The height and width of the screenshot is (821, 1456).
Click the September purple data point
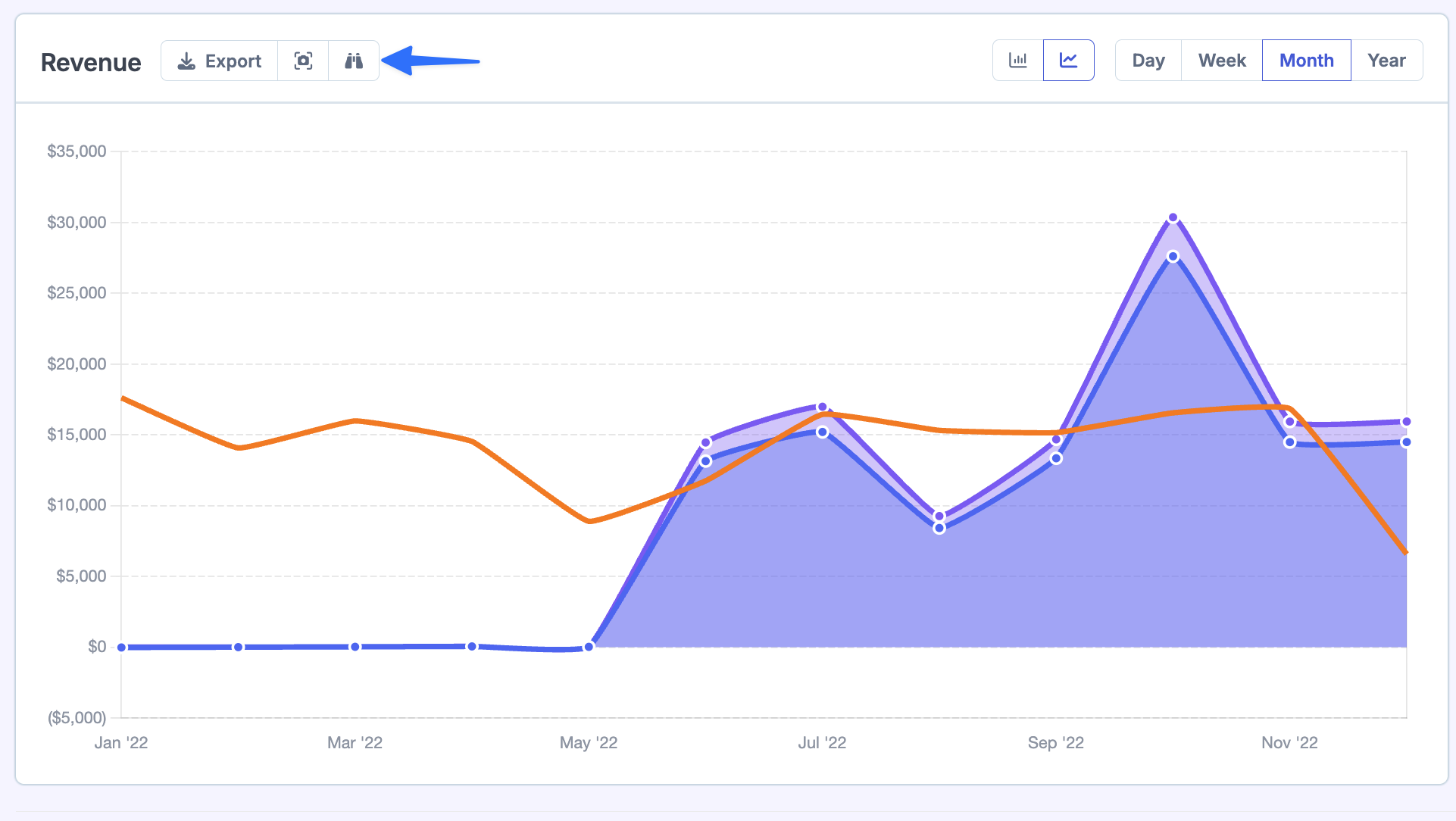click(x=1056, y=440)
